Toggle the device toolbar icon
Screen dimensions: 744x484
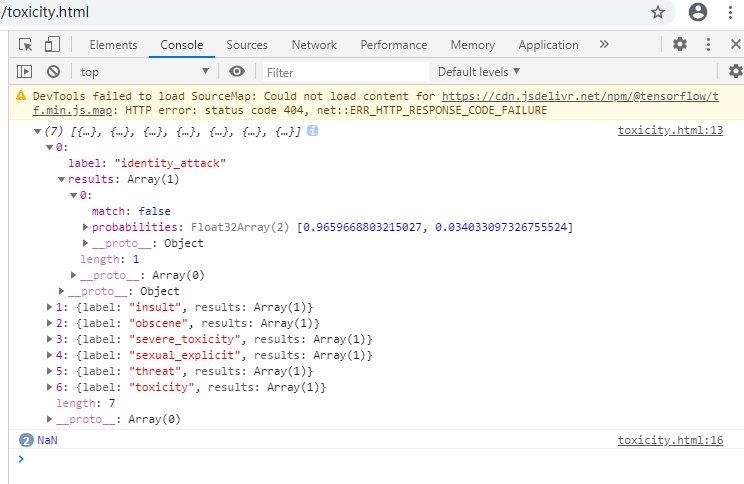coord(52,45)
